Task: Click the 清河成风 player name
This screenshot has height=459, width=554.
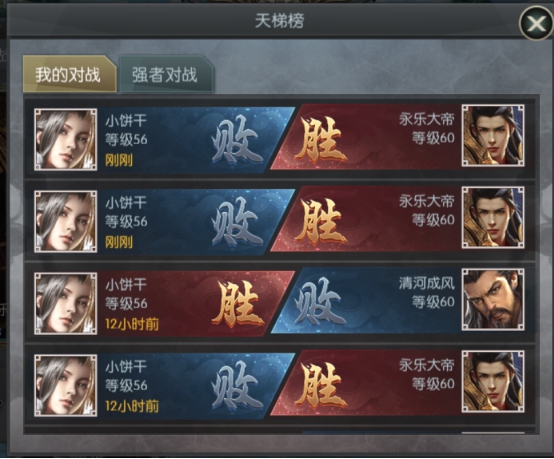Action: (x=426, y=283)
